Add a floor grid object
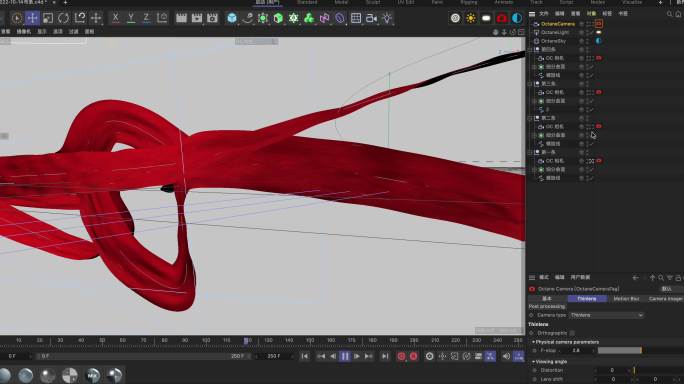 [356, 18]
